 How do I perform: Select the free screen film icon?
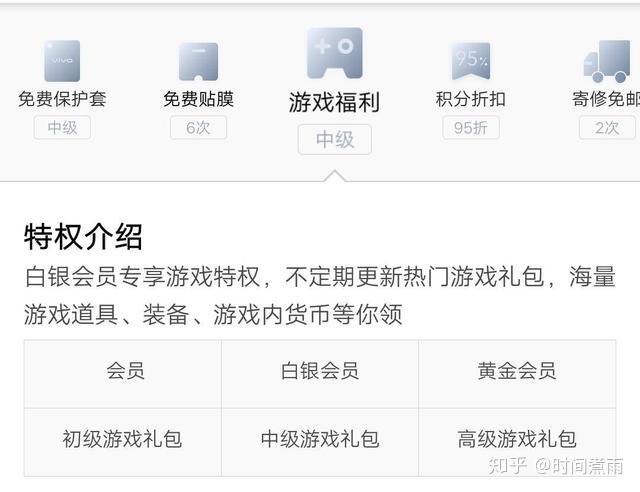(198, 61)
